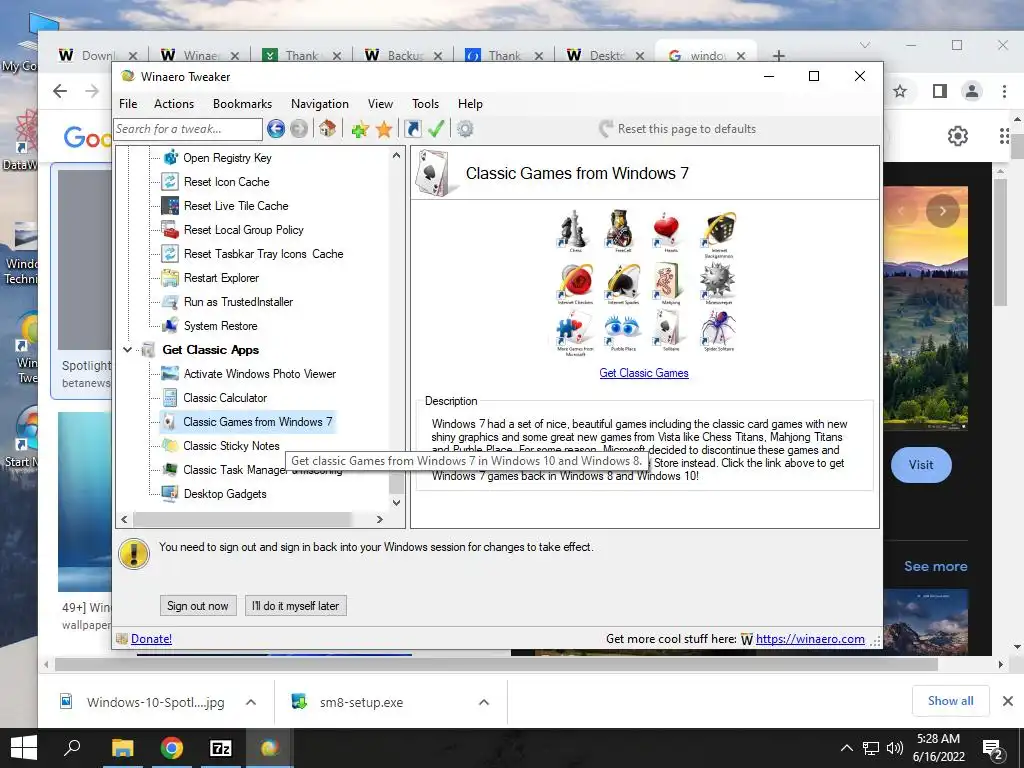Open the Bookmarks menu
1024x768 pixels.
[242, 104]
